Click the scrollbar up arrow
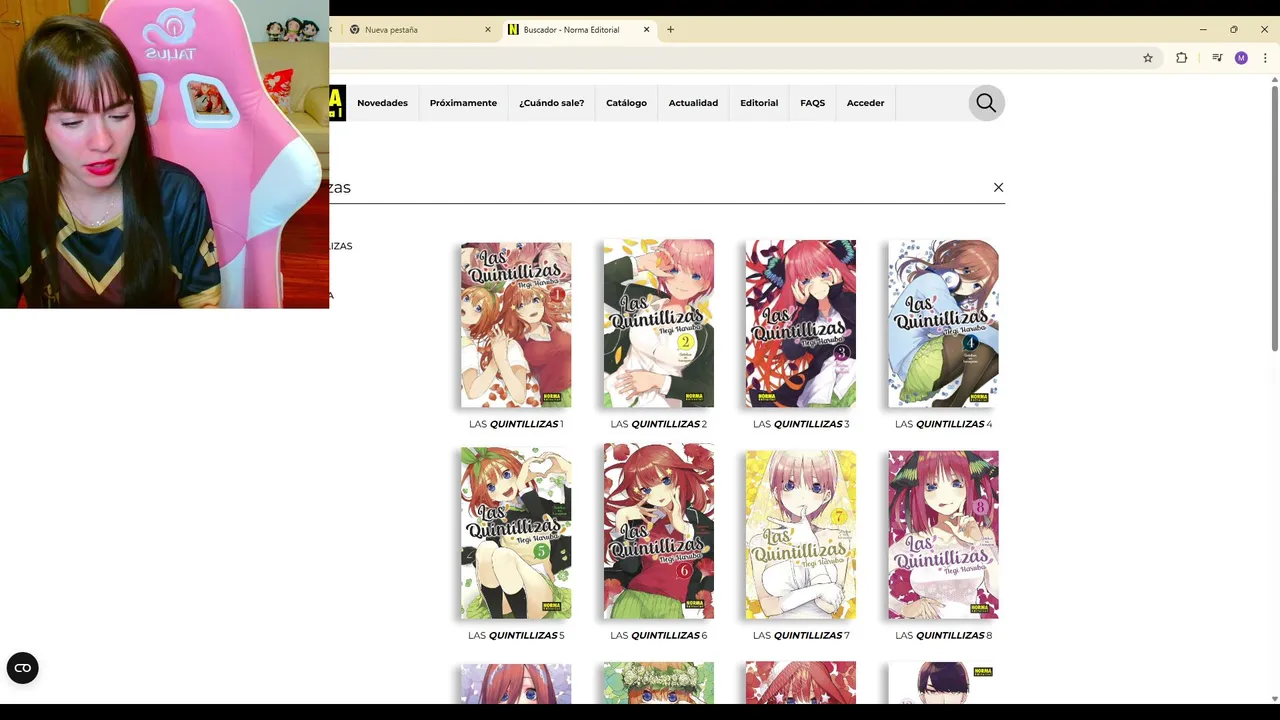The image size is (1280, 720). (1274, 80)
